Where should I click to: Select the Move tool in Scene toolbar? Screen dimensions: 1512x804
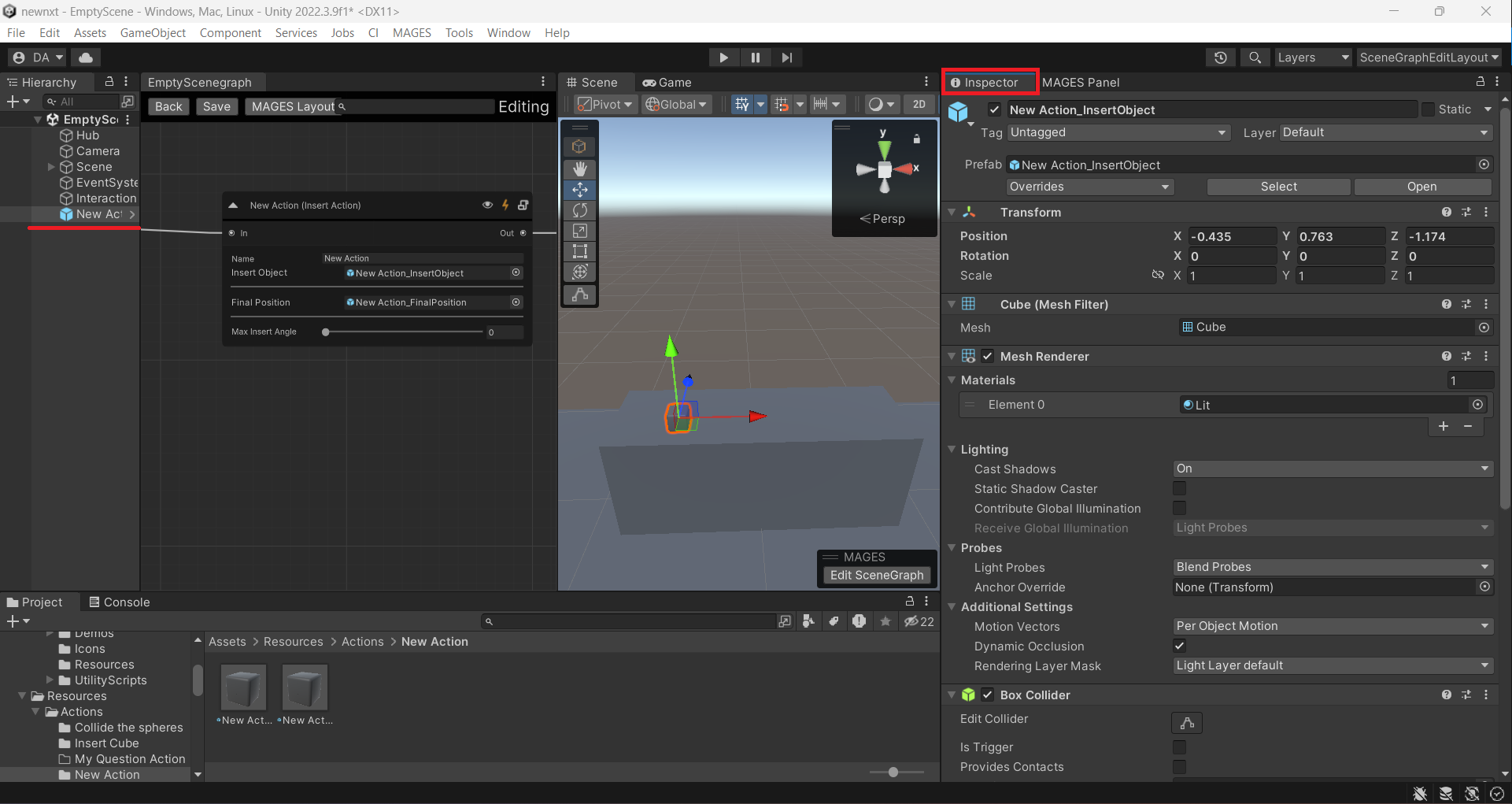click(x=580, y=190)
